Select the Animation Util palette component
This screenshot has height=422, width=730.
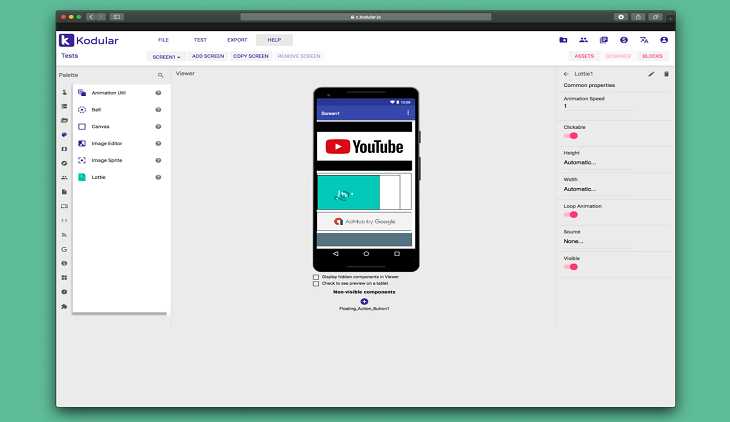[121, 93]
